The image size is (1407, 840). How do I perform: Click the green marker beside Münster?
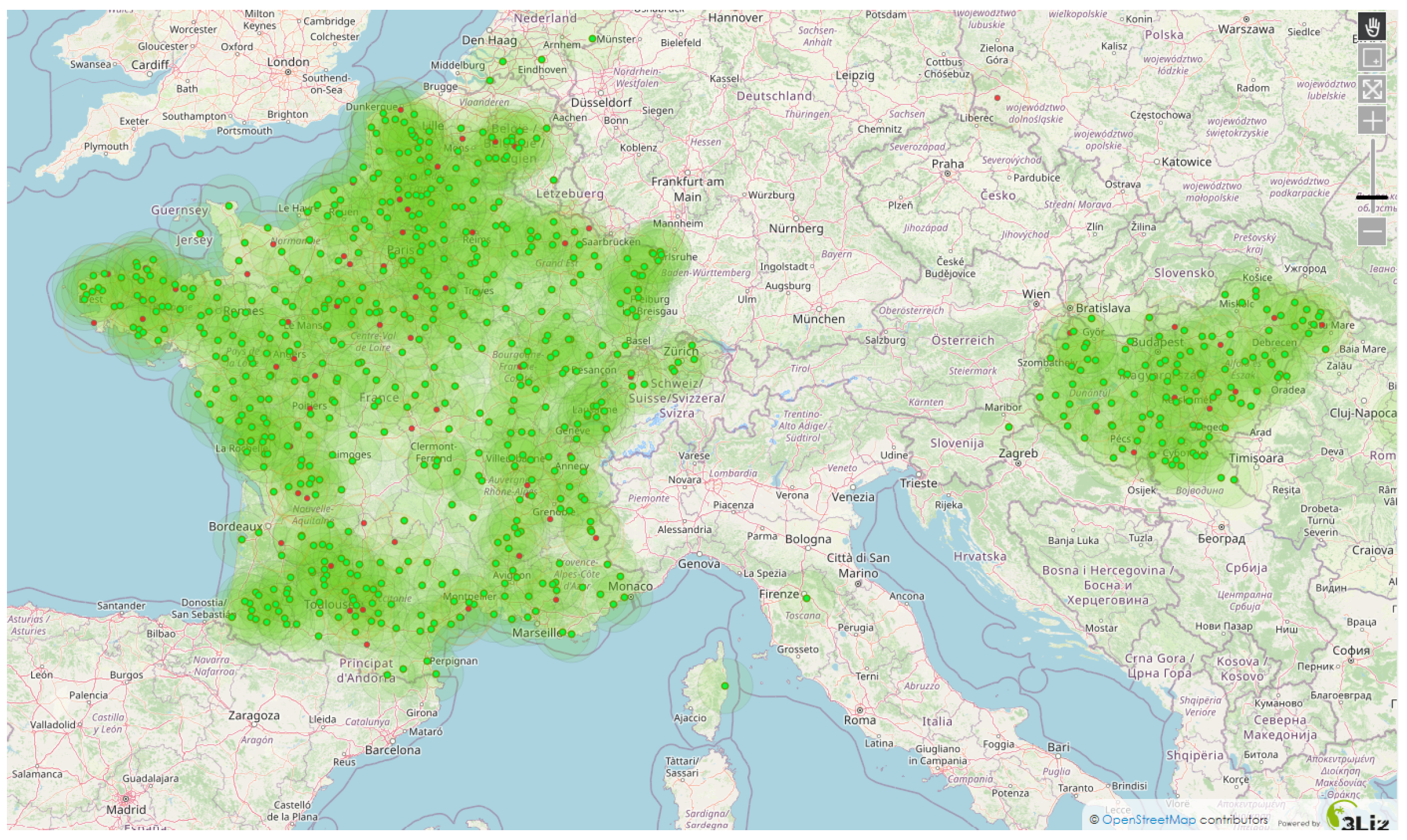pyautogui.click(x=592, y=39)
